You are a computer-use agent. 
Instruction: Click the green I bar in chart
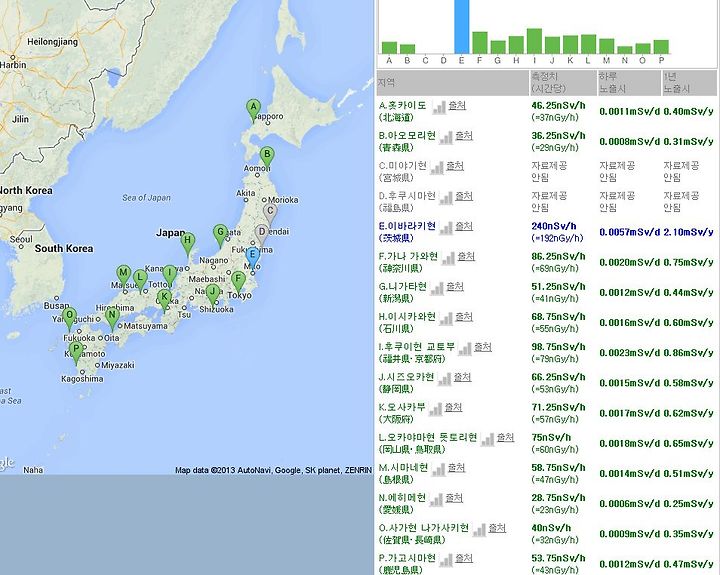coord(534,41)
